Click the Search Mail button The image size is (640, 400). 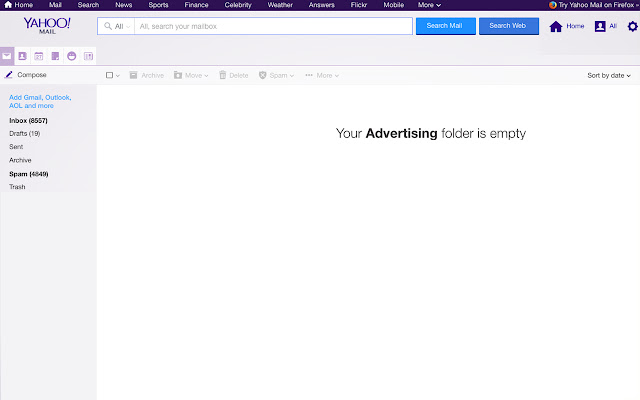coord(446,26)
